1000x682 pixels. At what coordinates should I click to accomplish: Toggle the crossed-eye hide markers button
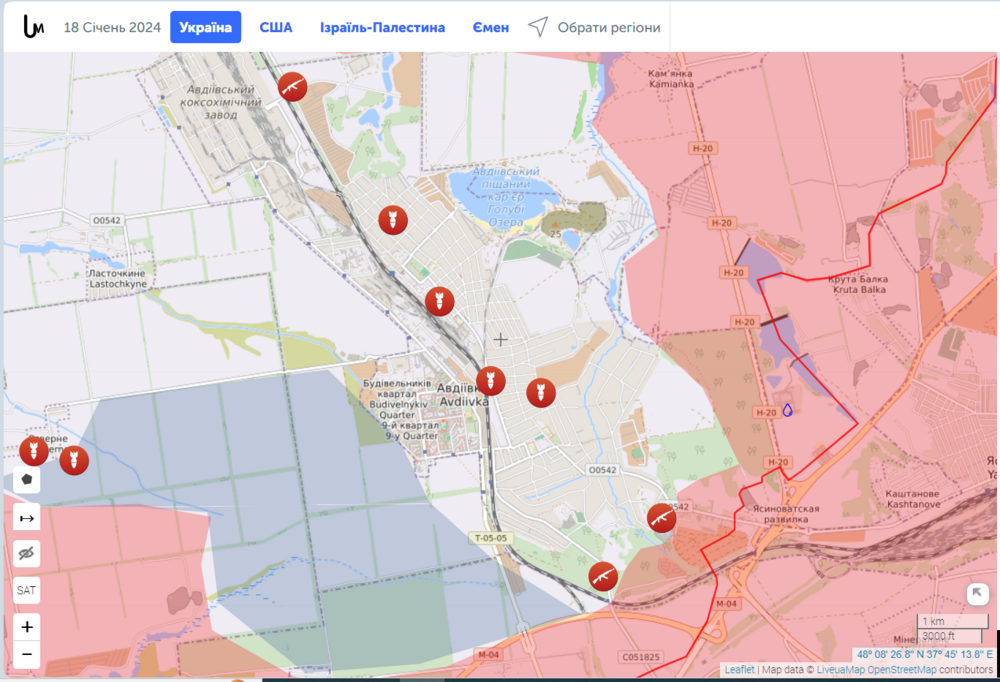coord(27,554)
